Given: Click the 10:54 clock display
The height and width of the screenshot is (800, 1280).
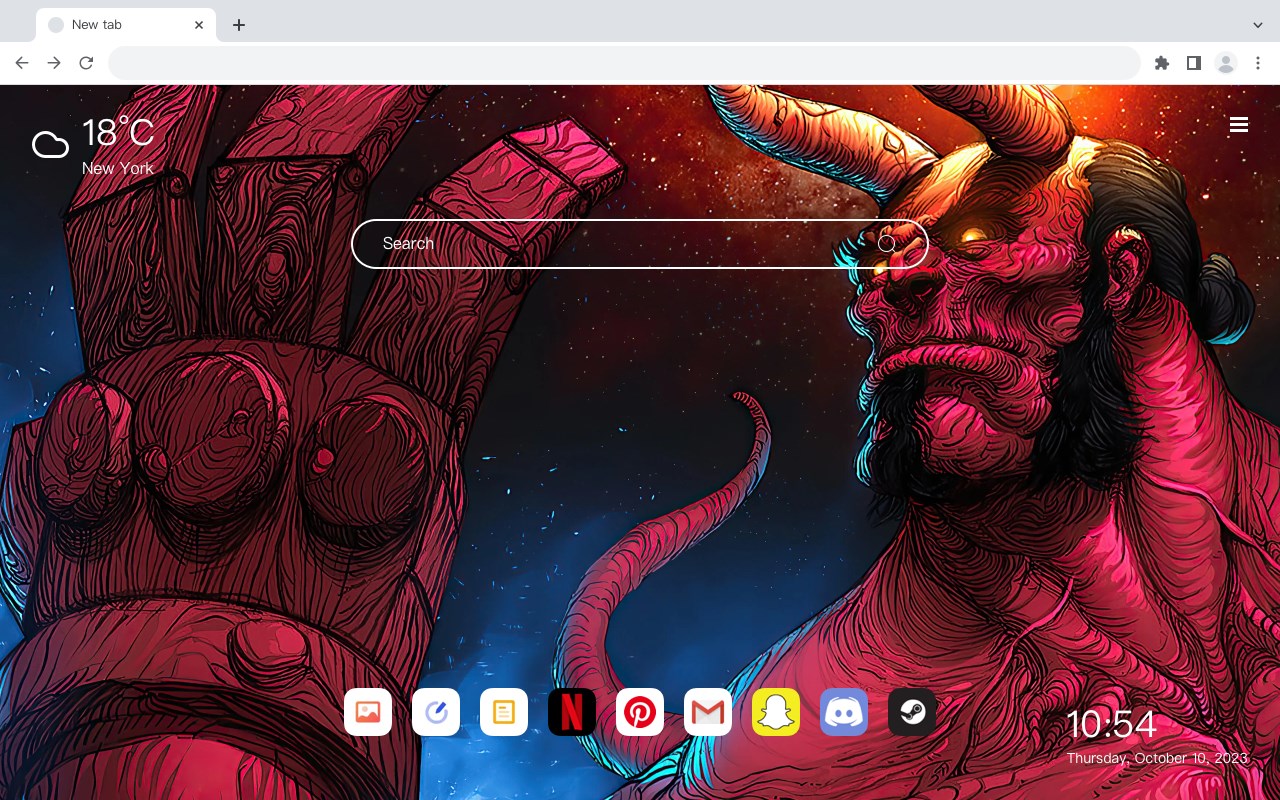Looking at the screenshot, I should pos(1111,724).
